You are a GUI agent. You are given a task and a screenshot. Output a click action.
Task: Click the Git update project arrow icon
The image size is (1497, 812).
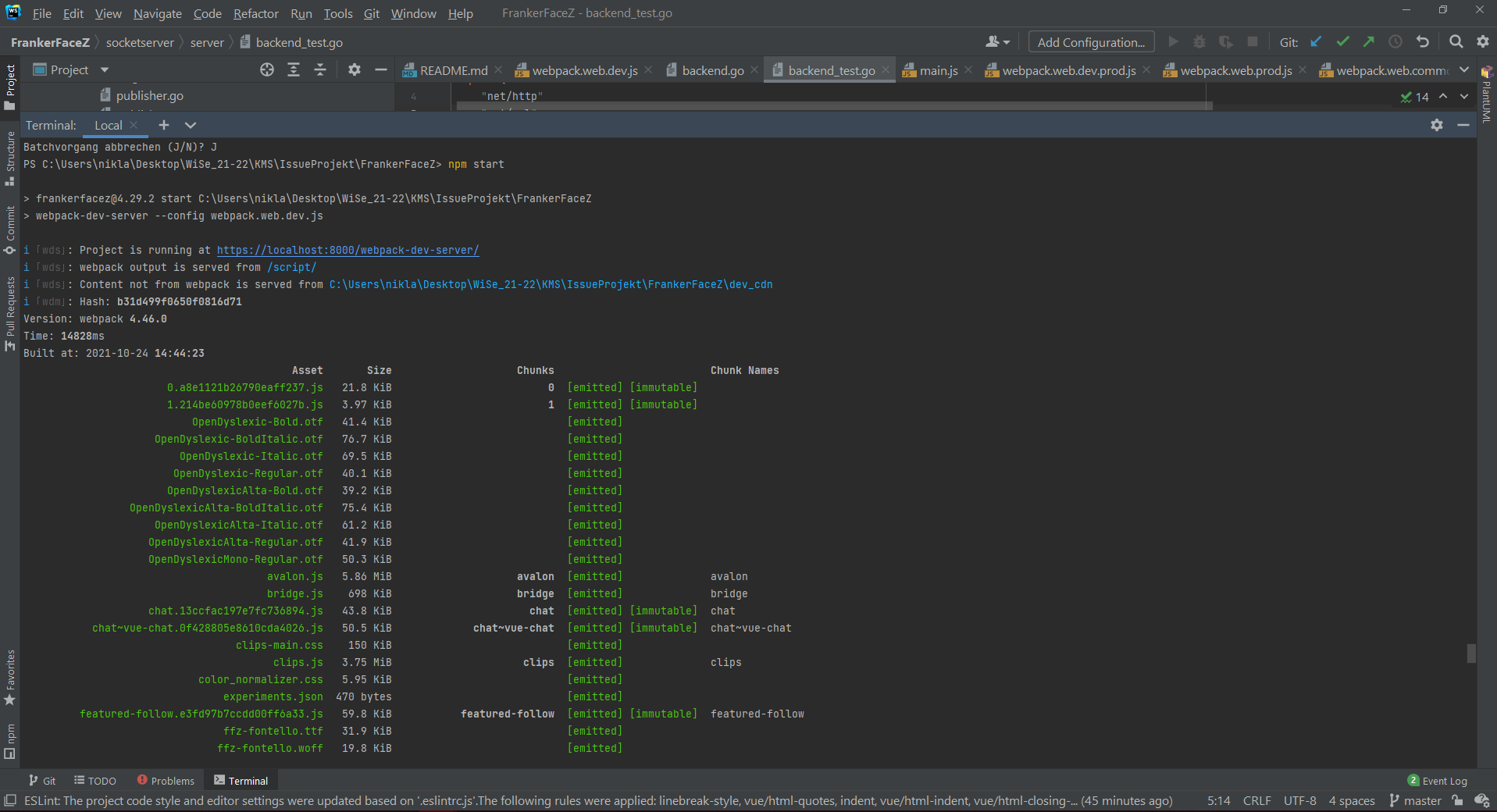[x=1316, y=42]
